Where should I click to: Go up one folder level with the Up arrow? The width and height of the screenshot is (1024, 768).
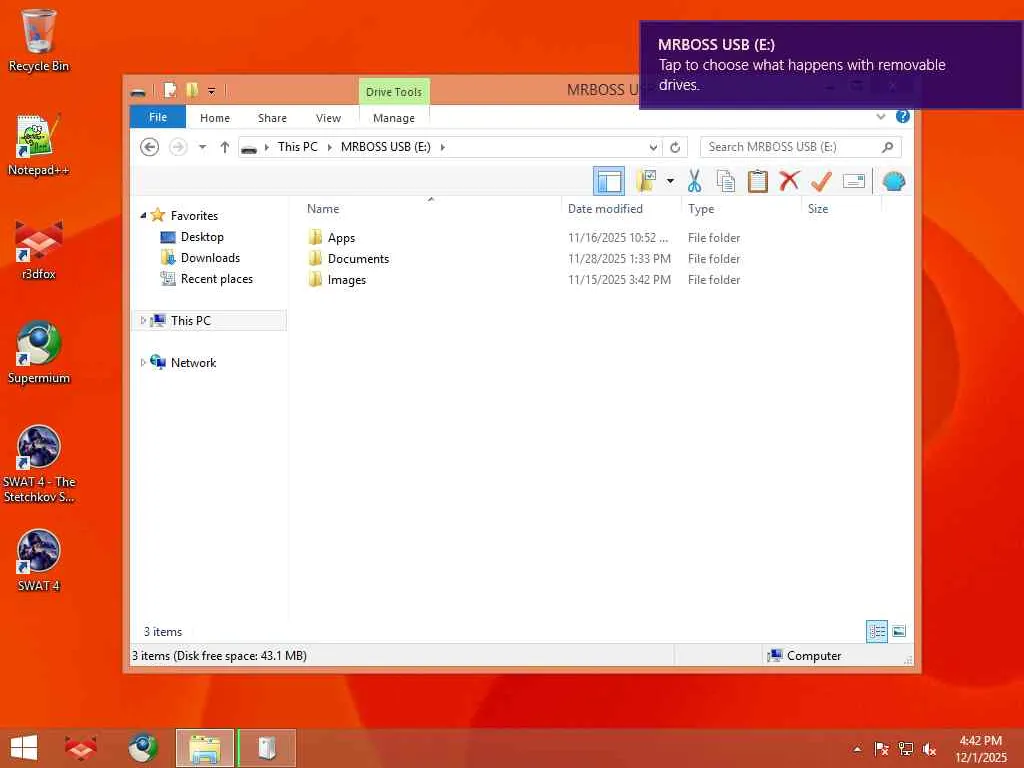click(225, 147)
